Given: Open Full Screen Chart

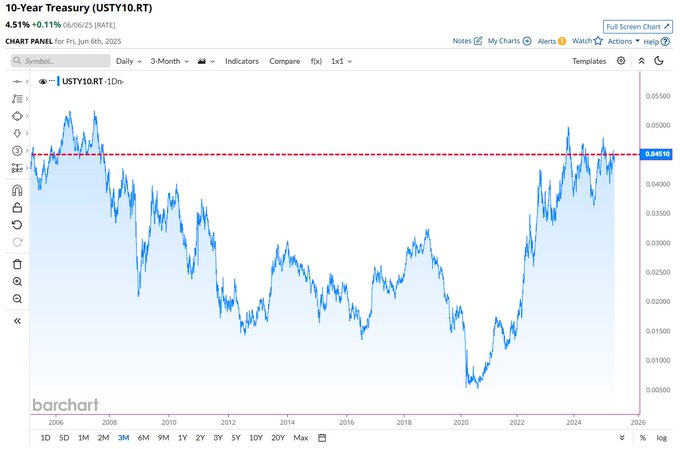Looking at the screenshot, I should (638, 26).
